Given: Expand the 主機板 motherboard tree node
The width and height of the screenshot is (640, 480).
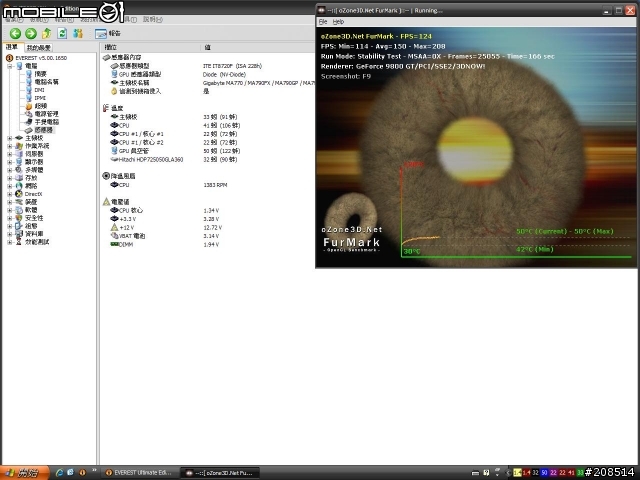Looking at the screenshot, I should [10, 138].
